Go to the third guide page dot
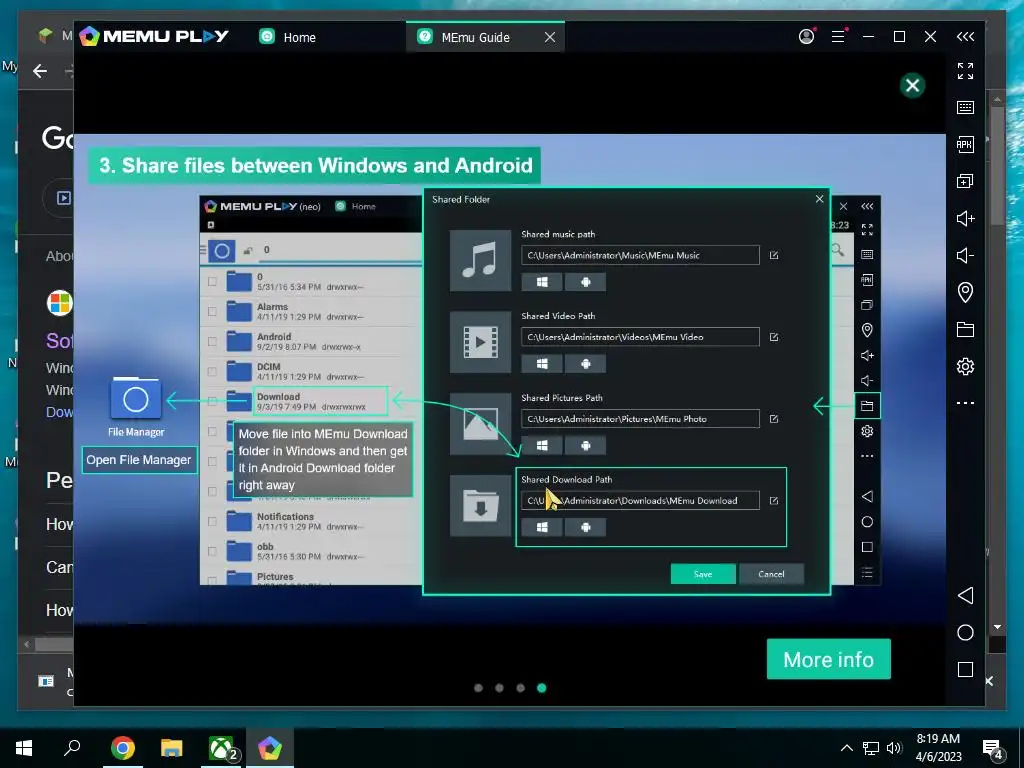1024x768 pixels. pos(520,688)
